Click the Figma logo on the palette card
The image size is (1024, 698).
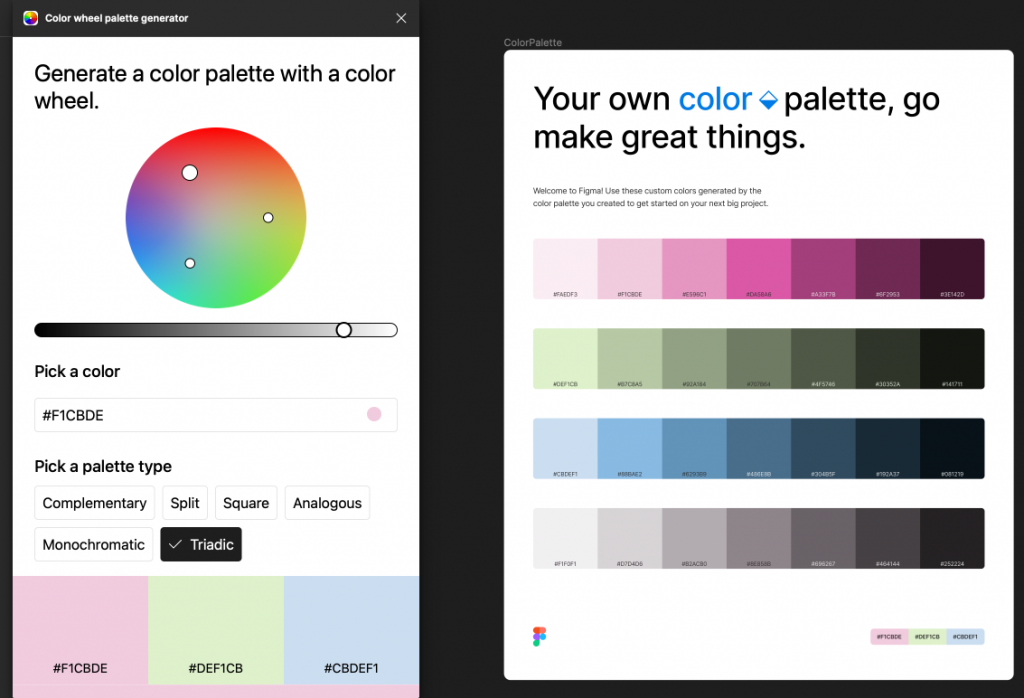coord(540,636)
